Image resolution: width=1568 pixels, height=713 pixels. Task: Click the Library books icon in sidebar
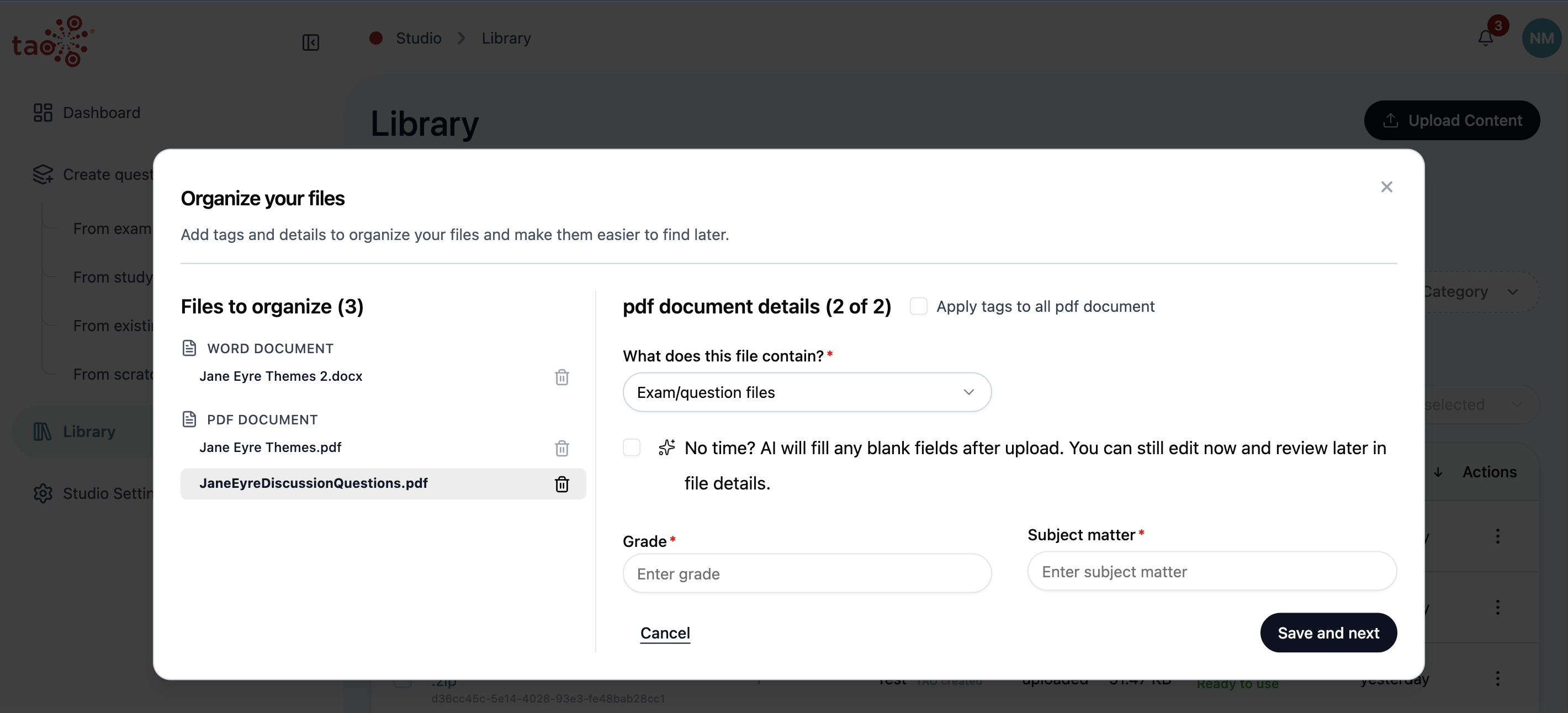[x=43, y=432]
